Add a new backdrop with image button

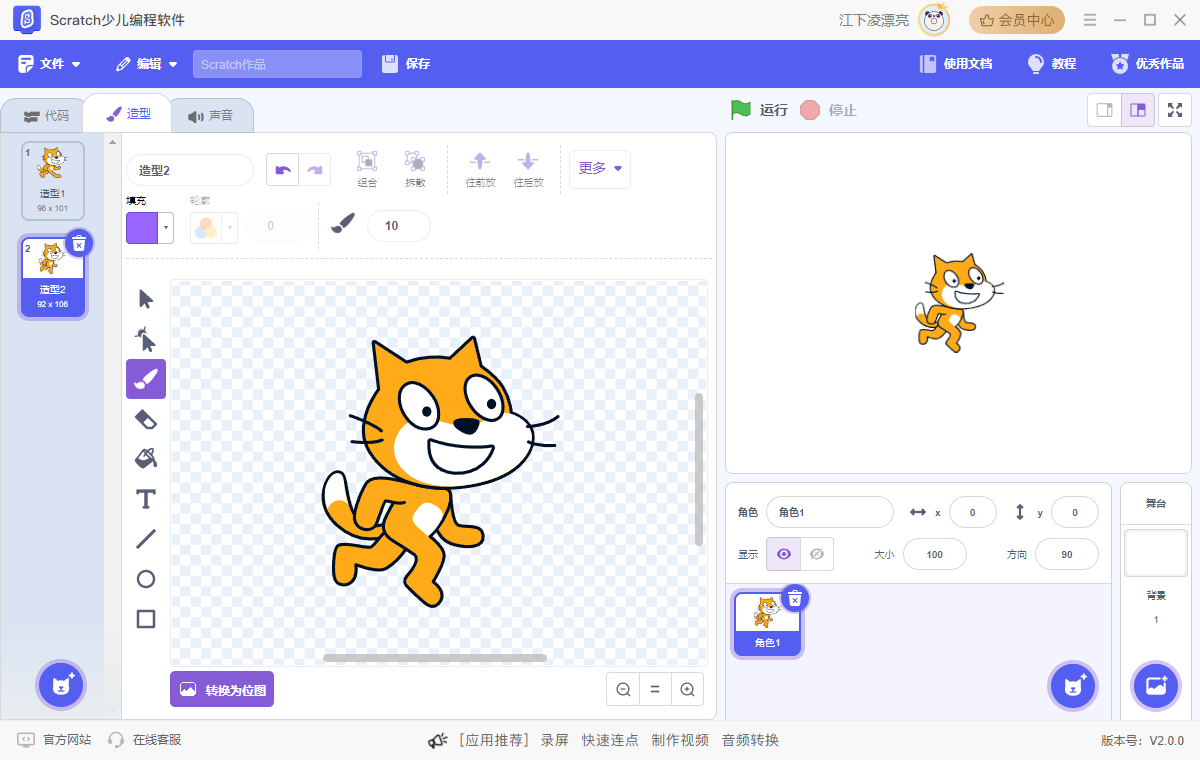tap(1156, 686)
